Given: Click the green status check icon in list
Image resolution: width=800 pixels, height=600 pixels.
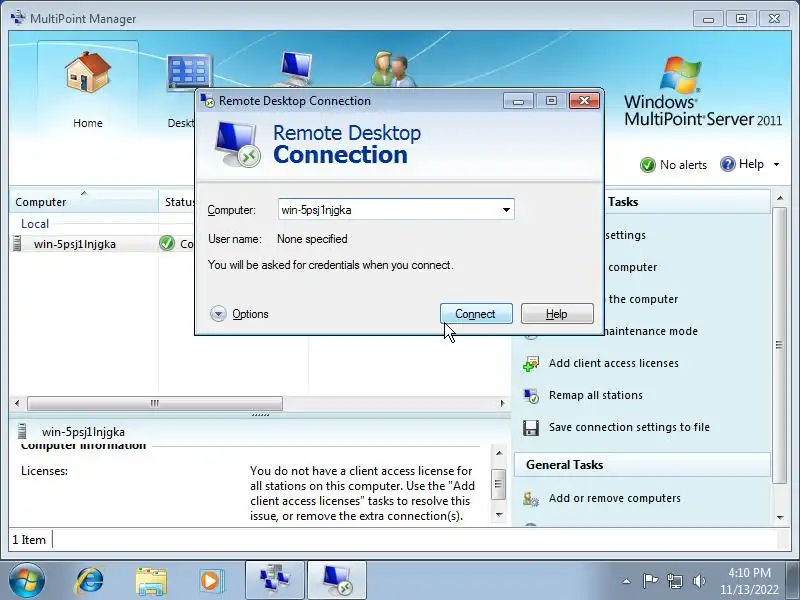Looking at the screenshot, I should point(167,243).
